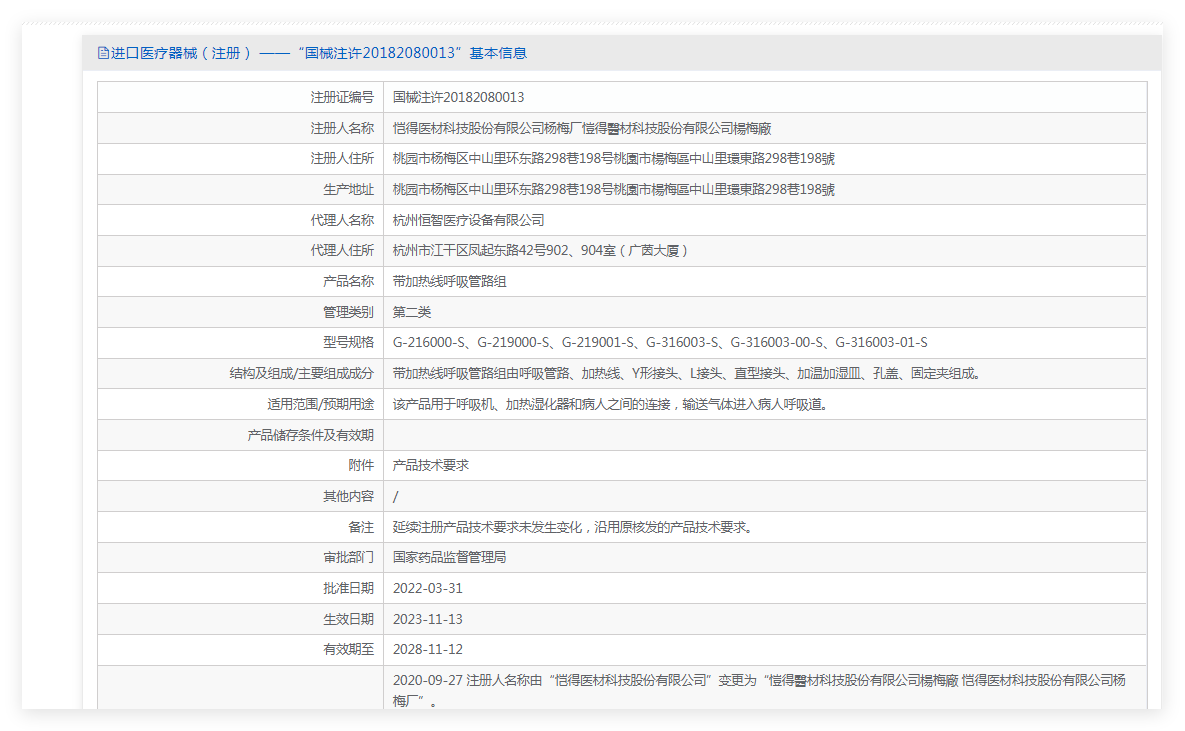The image size is (1185, 731).
Task: Select the value 国家药品监督管理局
Action: click(450, 558)
